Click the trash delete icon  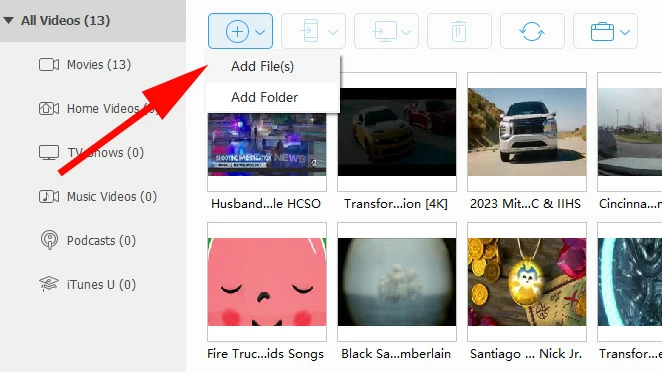(459, 31)
